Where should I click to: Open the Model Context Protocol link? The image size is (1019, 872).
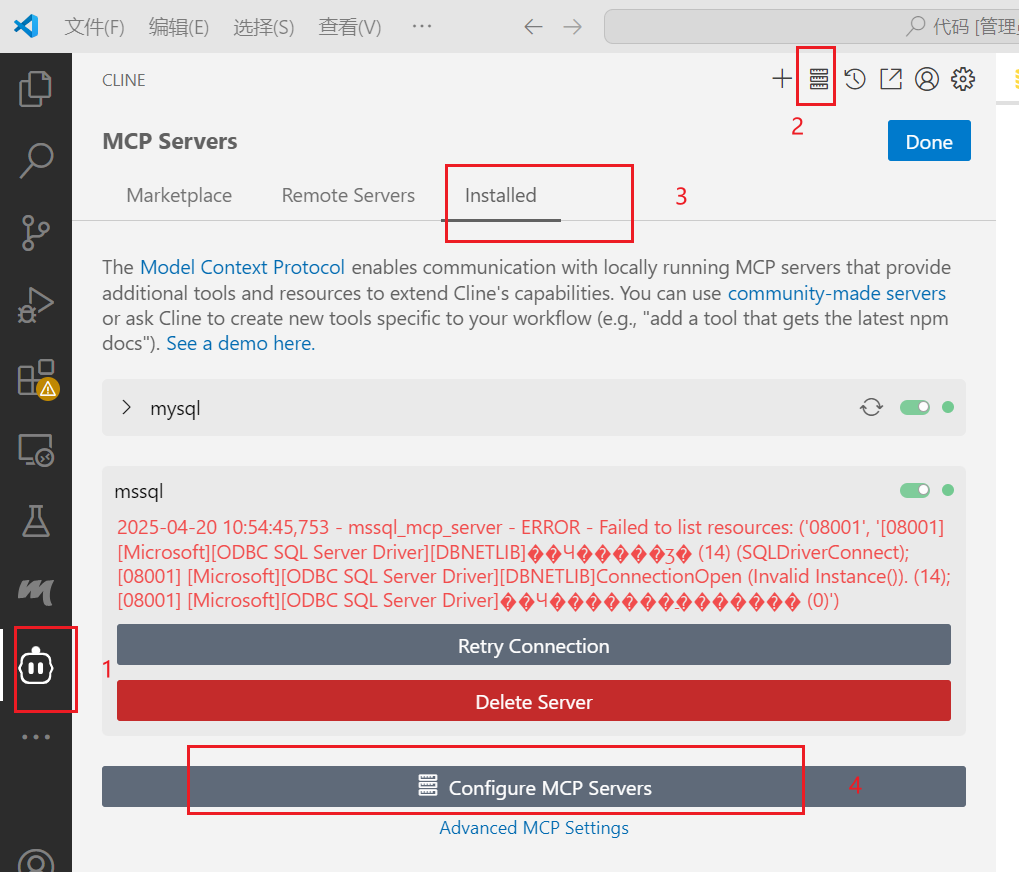click(242, 267)
